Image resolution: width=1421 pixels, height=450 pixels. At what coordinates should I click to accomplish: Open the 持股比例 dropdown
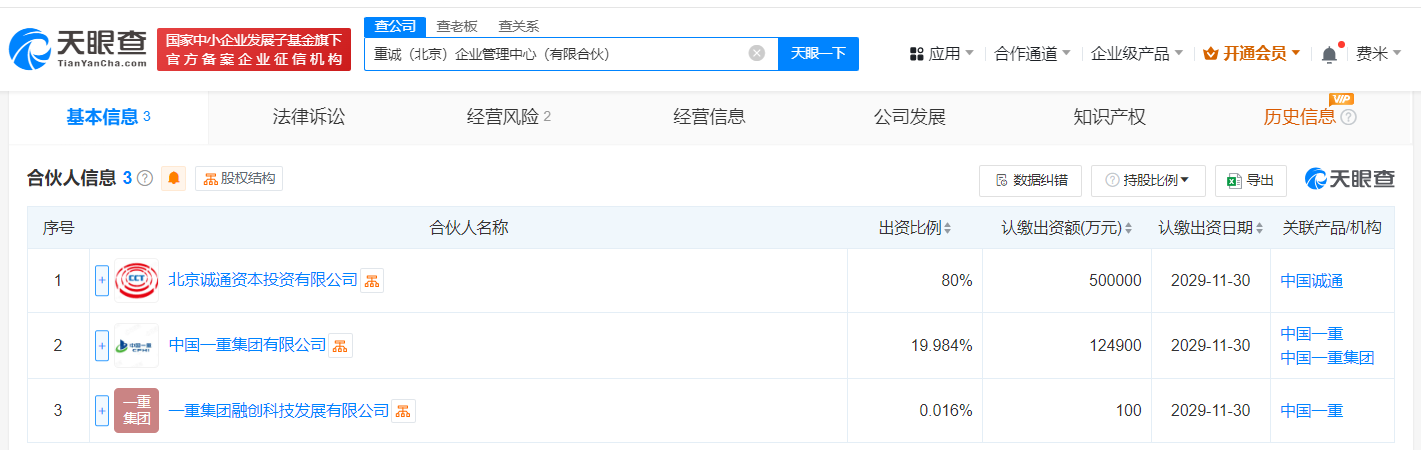point(1148,180)
